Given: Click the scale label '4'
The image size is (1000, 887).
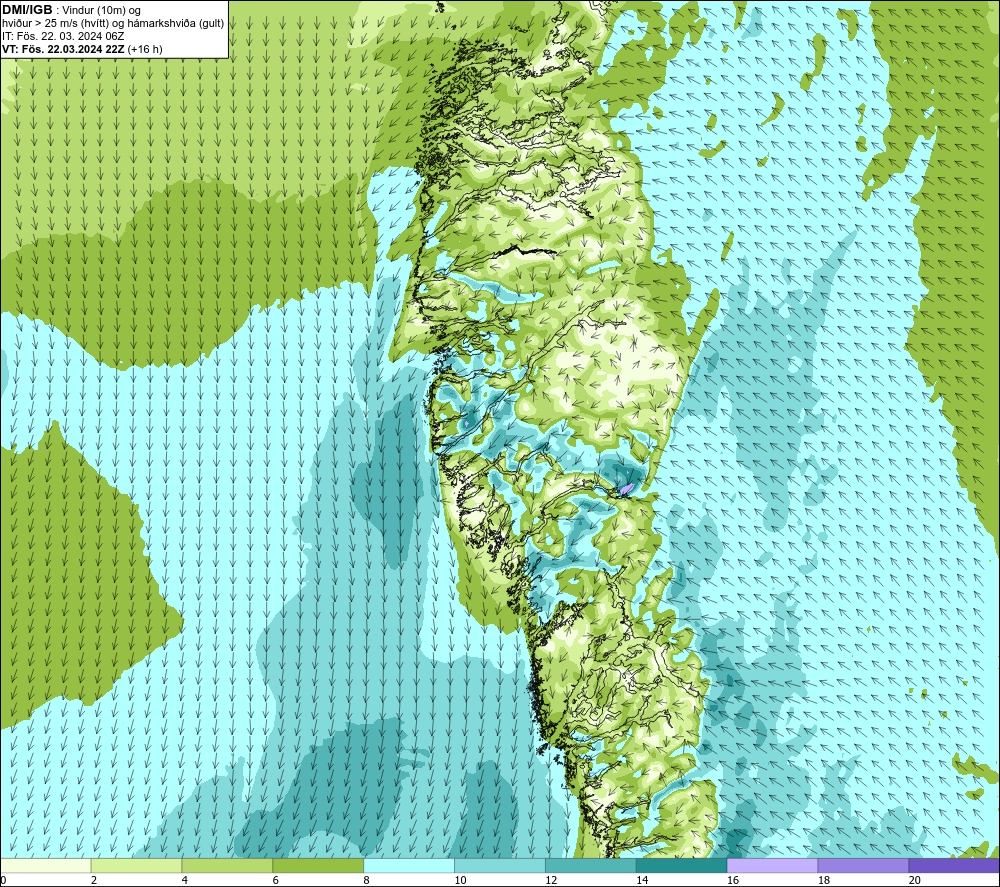Looking at the screenshot, I should tap(185, 880).
